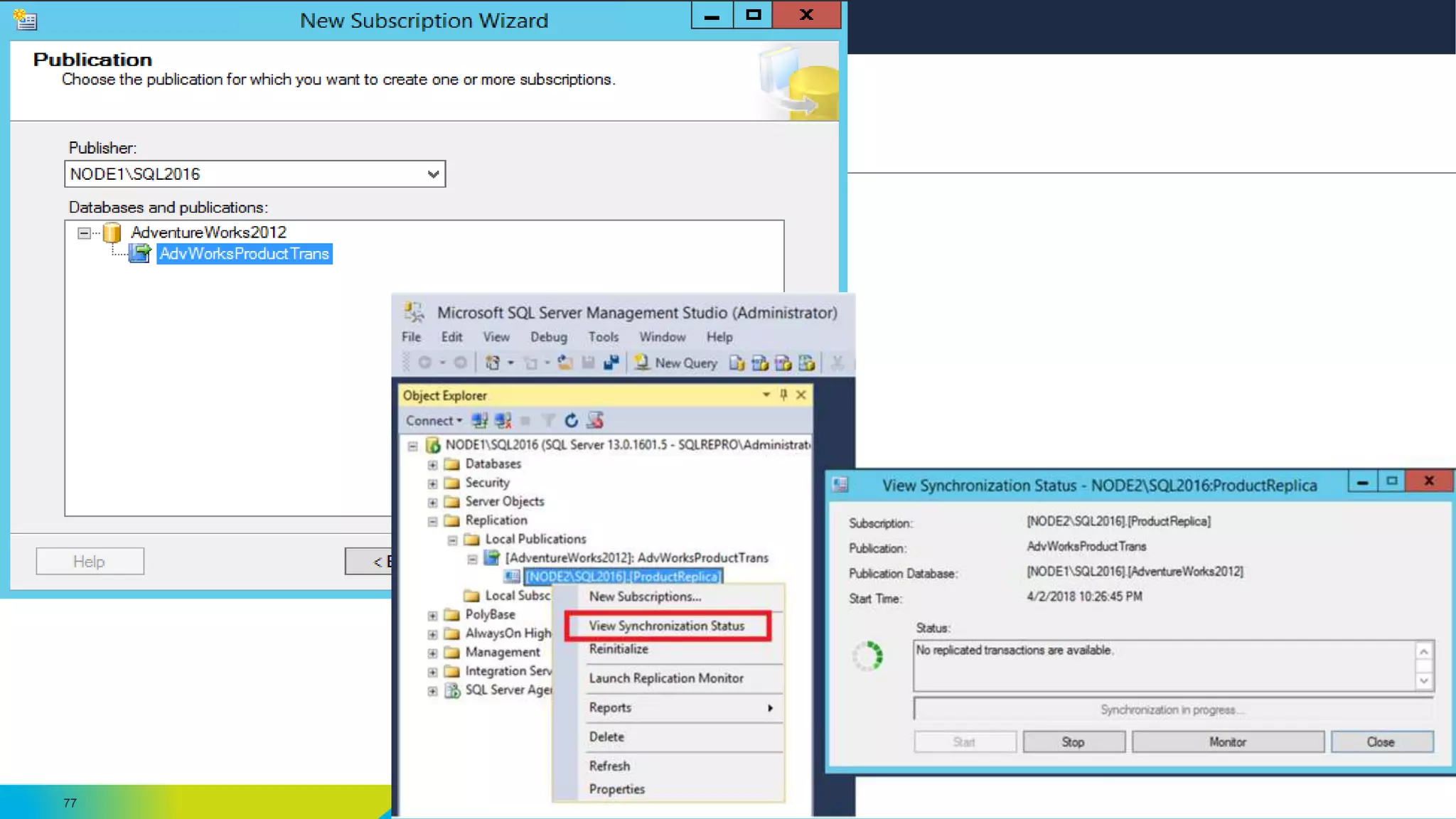This screenshot has height=819, width=1456.
Task: Expand the Security folder node
Action: pos(432,483)
